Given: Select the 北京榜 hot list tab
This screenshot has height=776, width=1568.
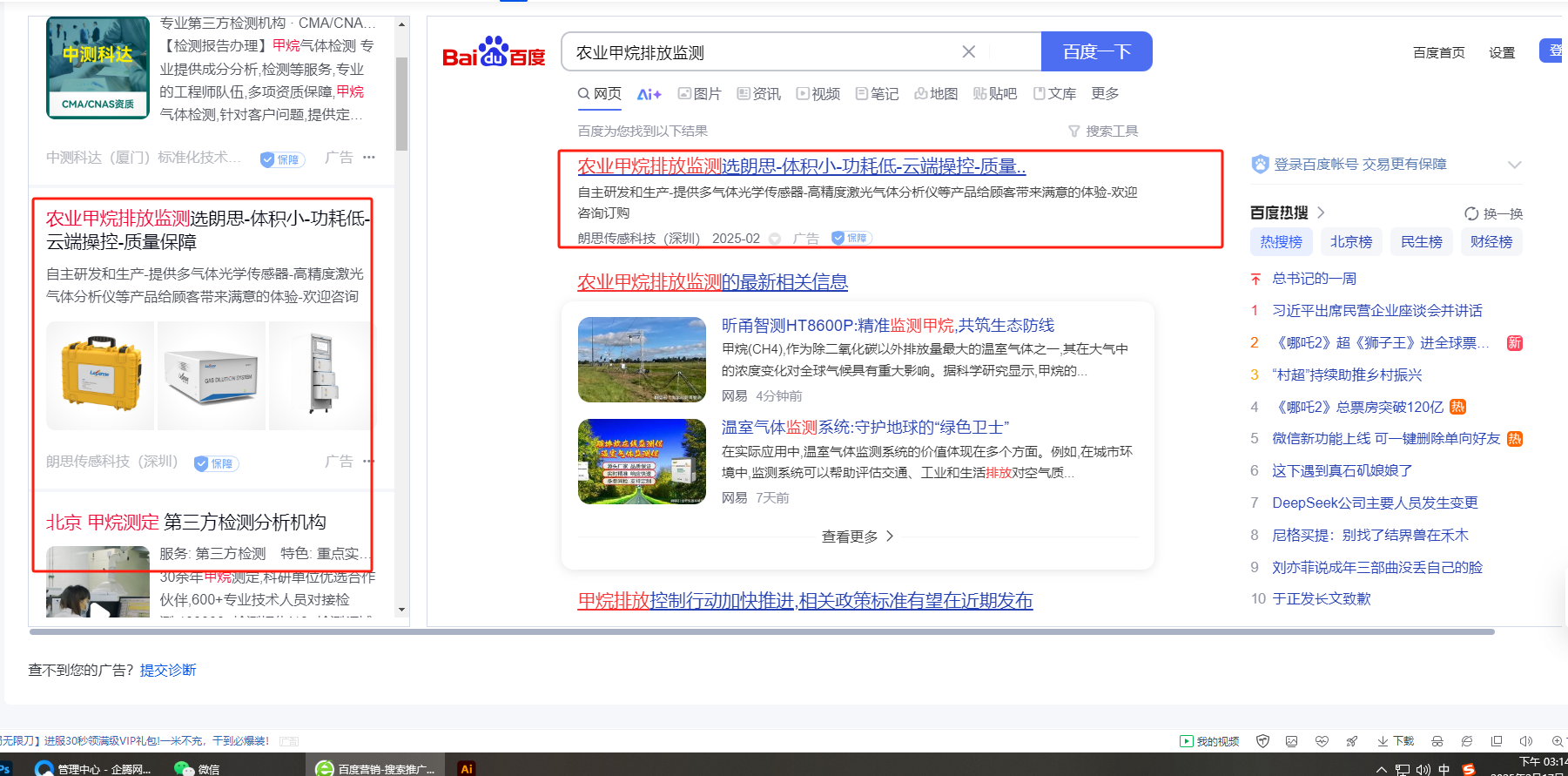Looking at the screenshot, I should 1350,242.
